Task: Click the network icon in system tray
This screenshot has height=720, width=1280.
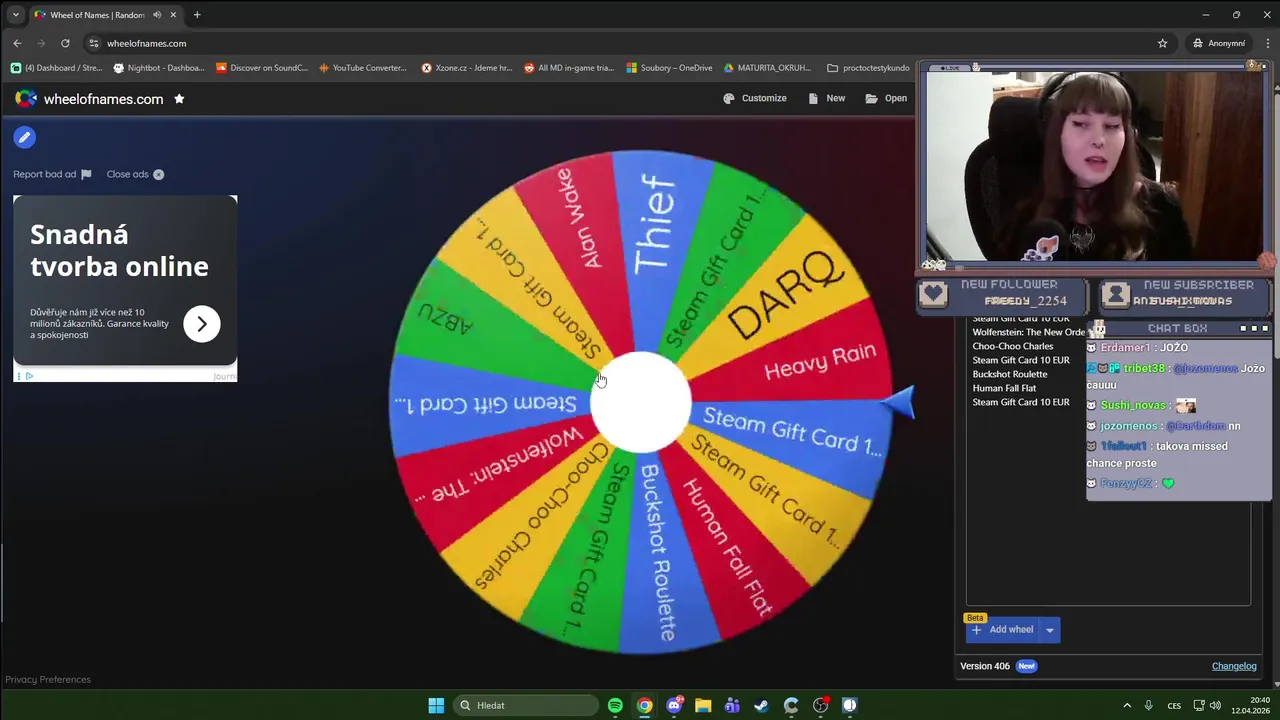Action: click(1199, 705)
